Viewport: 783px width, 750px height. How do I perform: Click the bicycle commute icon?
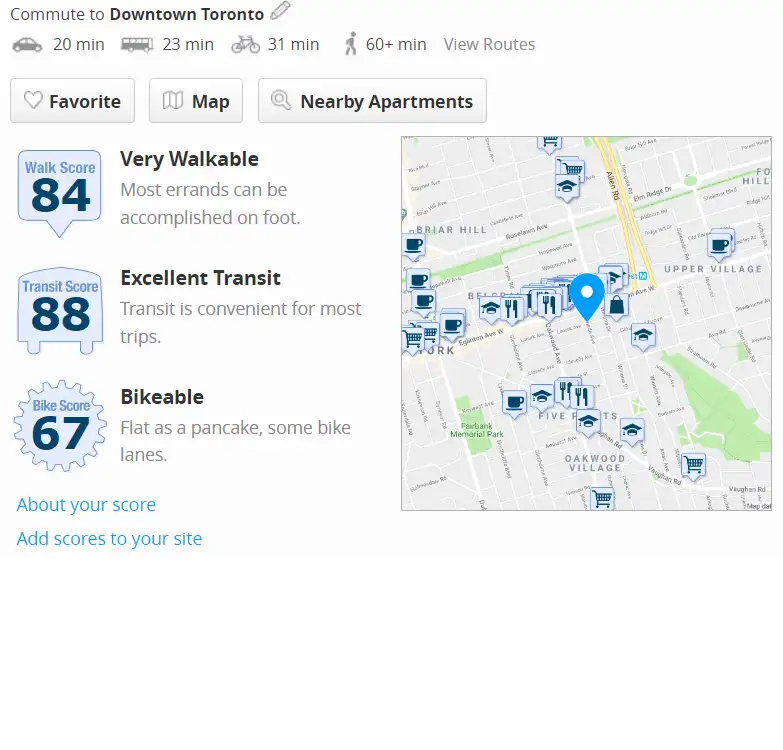coord(246,44)
